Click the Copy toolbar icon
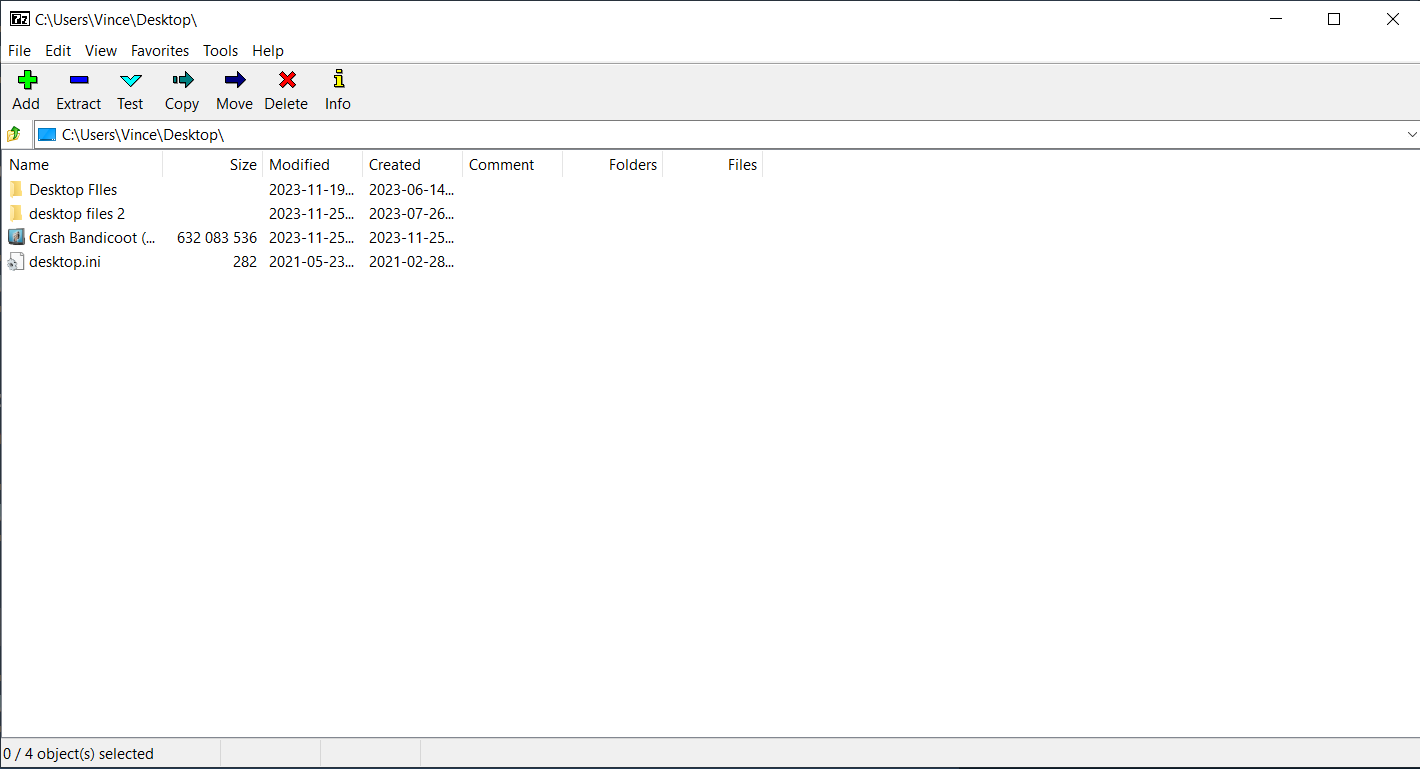This screenshot has width=1420, height=769. tap(181, 89)
